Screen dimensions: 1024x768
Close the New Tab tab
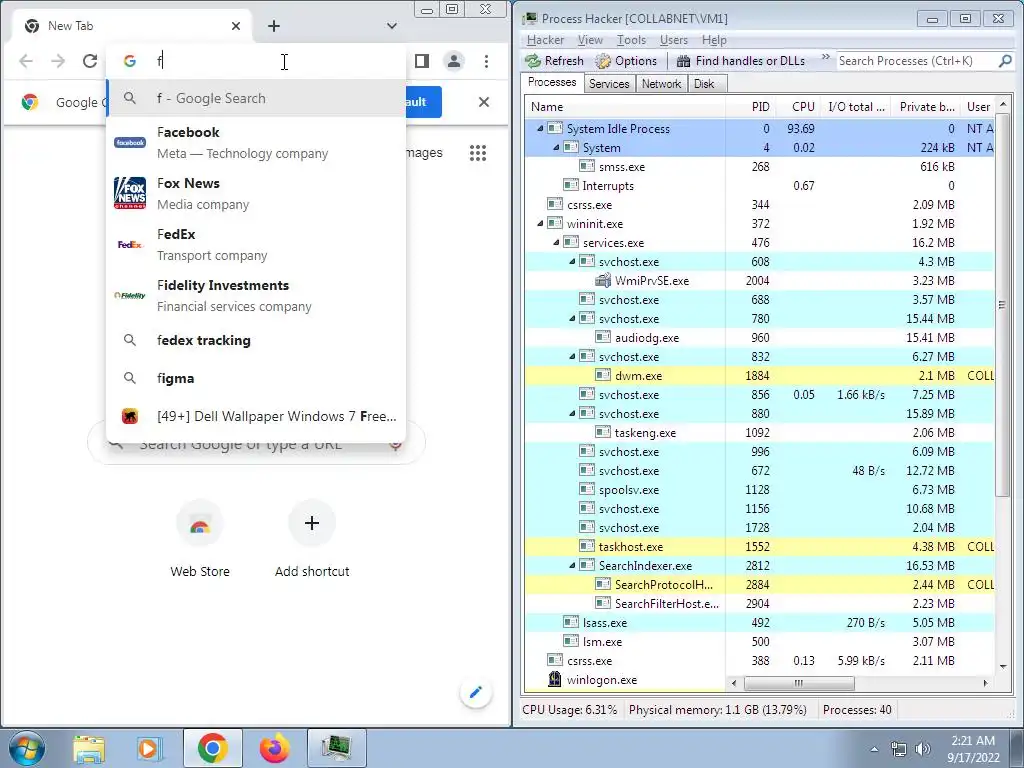pyautogui.click(x=236, y=26)
